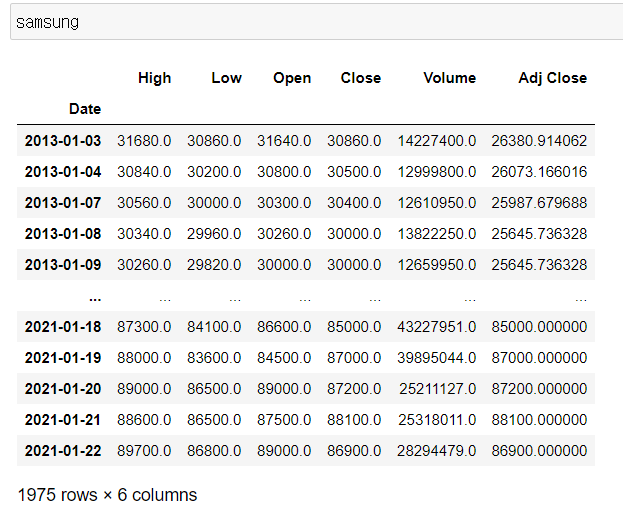The width and height of the screenshot is (623, 513).
Task: Click Close value 87200.0
Action: [x=354, y=389]
